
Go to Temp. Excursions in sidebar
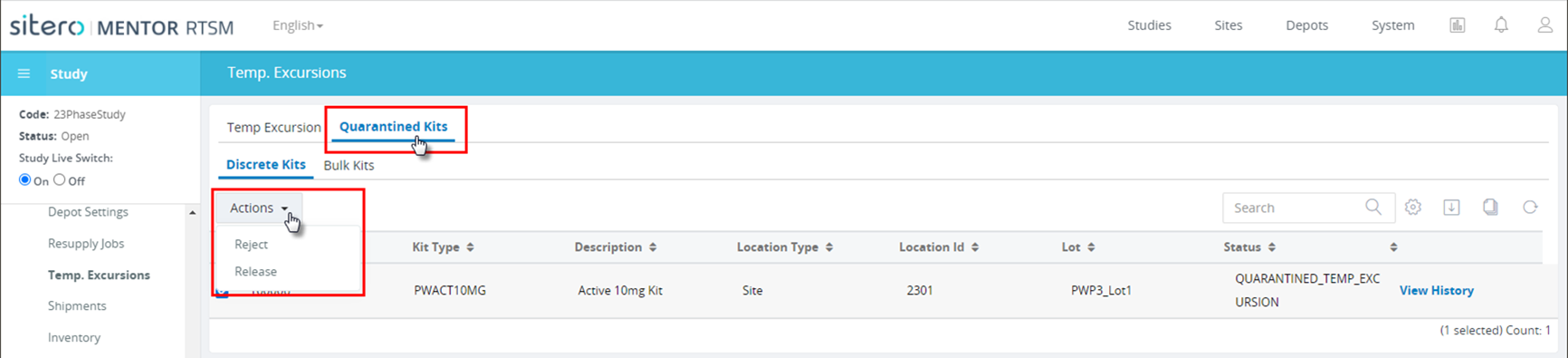point(99,275)
